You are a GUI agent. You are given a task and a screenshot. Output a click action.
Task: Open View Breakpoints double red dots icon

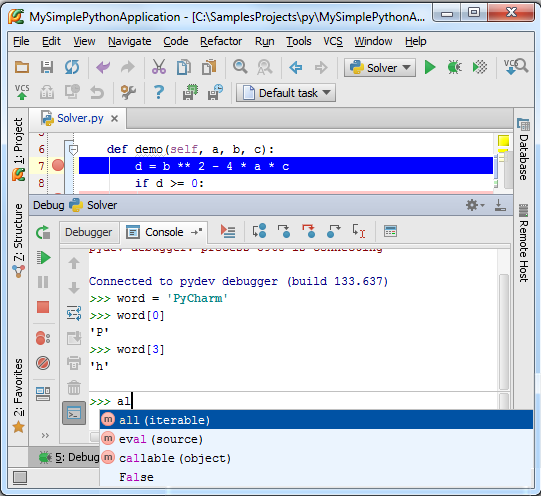(x=43, y=338)
